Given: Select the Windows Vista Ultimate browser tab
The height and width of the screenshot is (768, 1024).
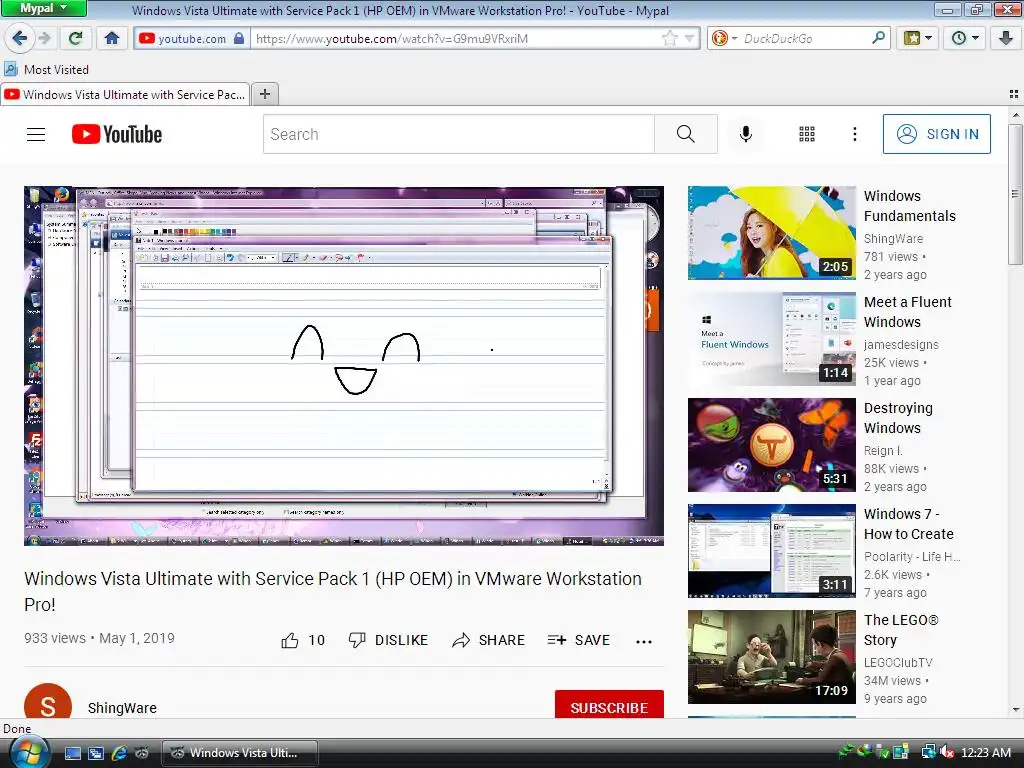Looking at the screenshot, I should point(125,95).
